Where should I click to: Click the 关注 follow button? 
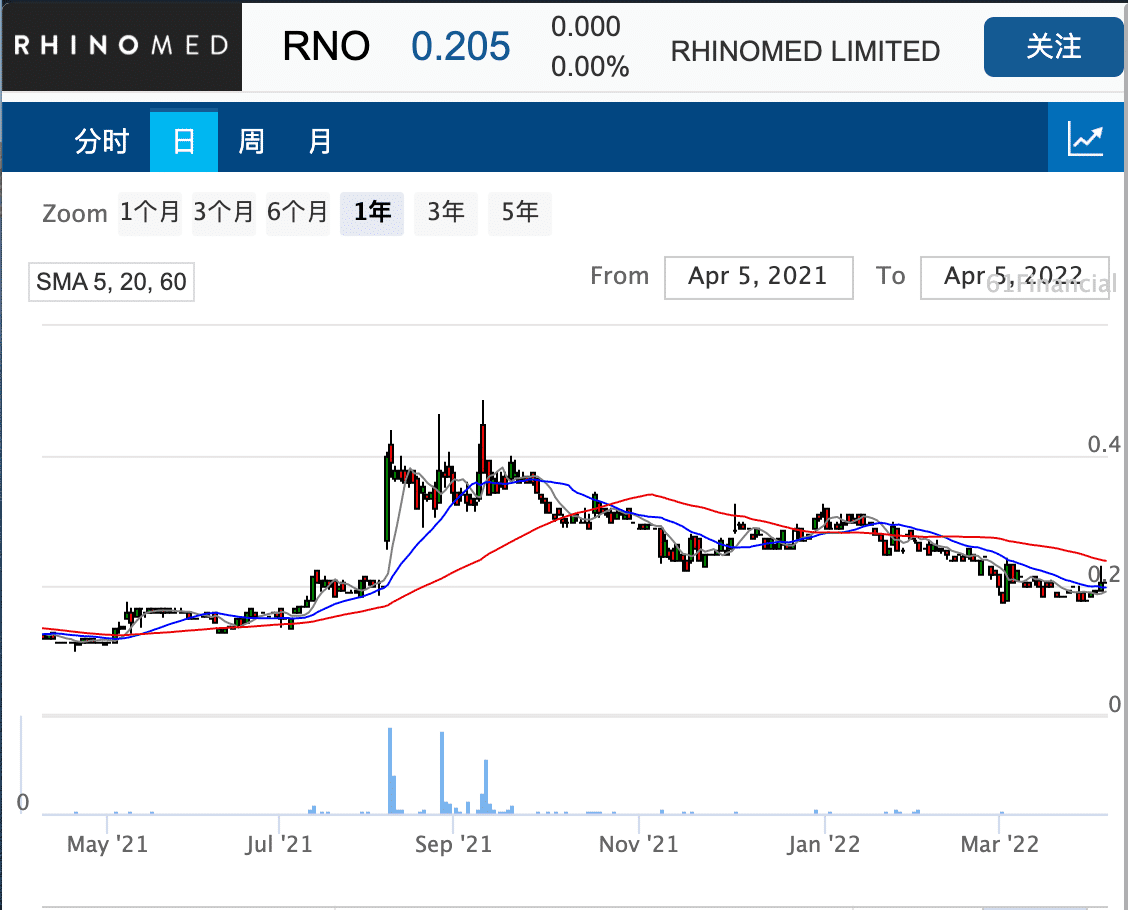(x=1053, y=47)
